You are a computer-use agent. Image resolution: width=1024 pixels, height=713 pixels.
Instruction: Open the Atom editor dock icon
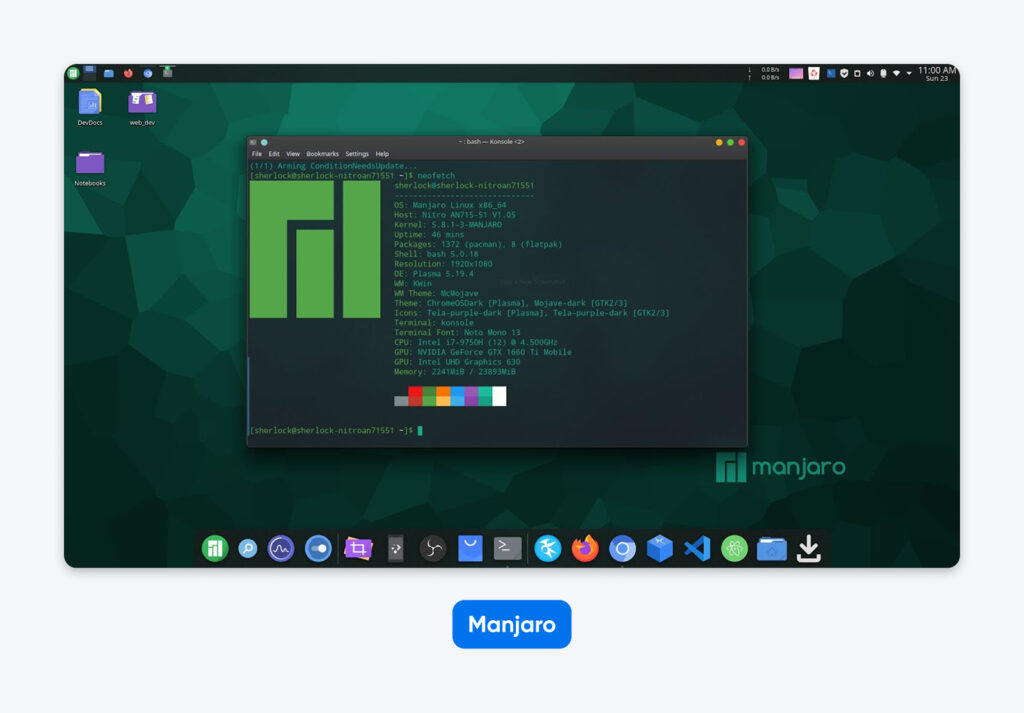point(733,548)
